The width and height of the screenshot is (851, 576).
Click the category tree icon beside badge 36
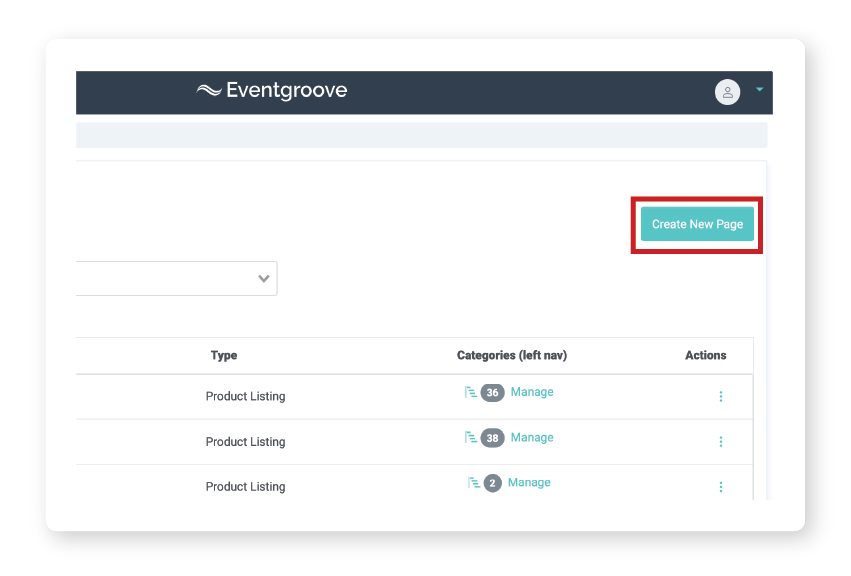[x=470, y=393]
